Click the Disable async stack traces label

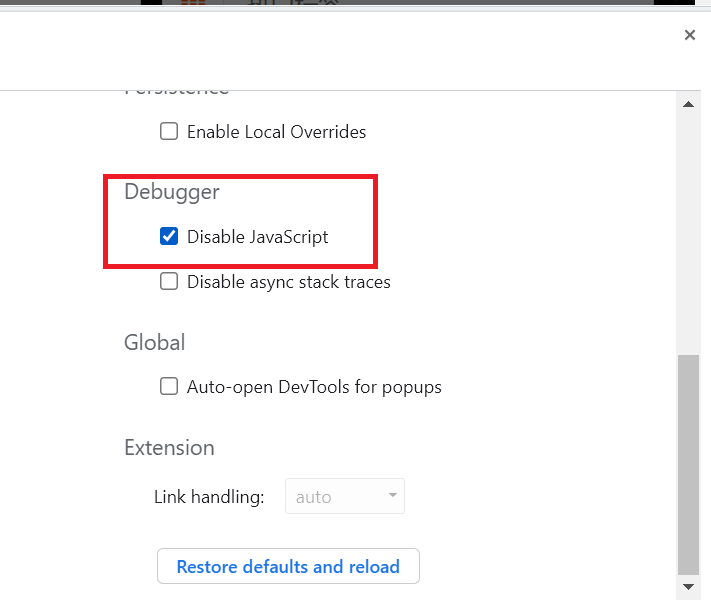coord(288,282)
